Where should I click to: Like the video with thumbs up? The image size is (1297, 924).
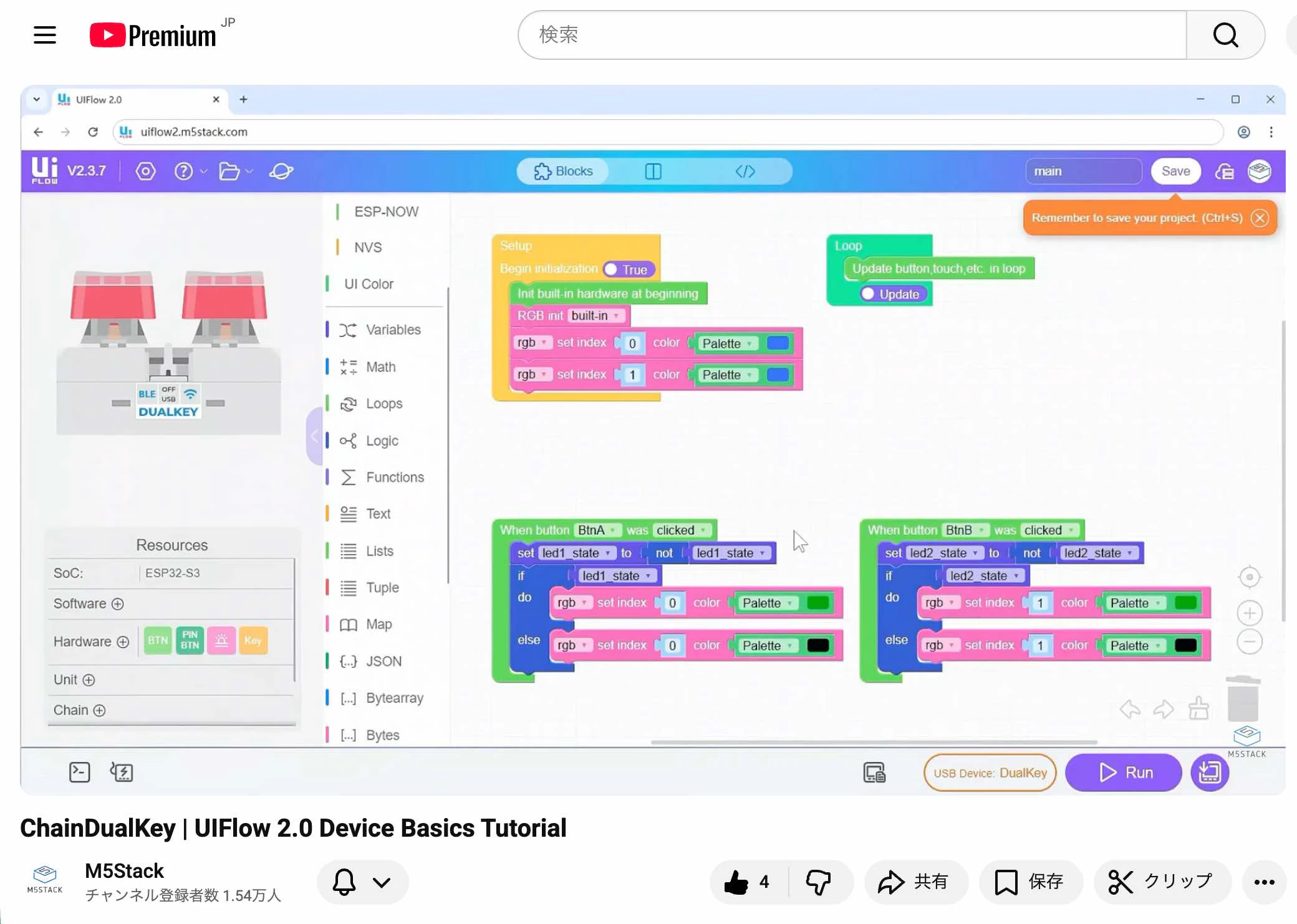[x=748, y=882]
